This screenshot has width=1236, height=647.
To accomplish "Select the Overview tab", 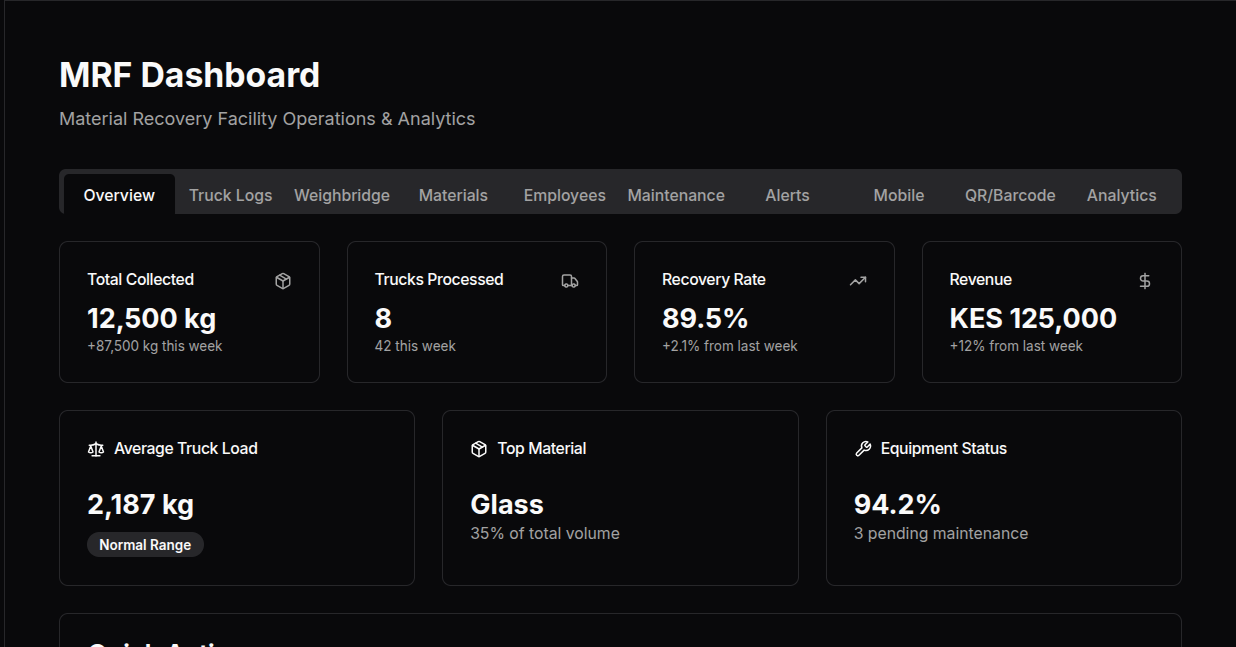I will (119, 195).
